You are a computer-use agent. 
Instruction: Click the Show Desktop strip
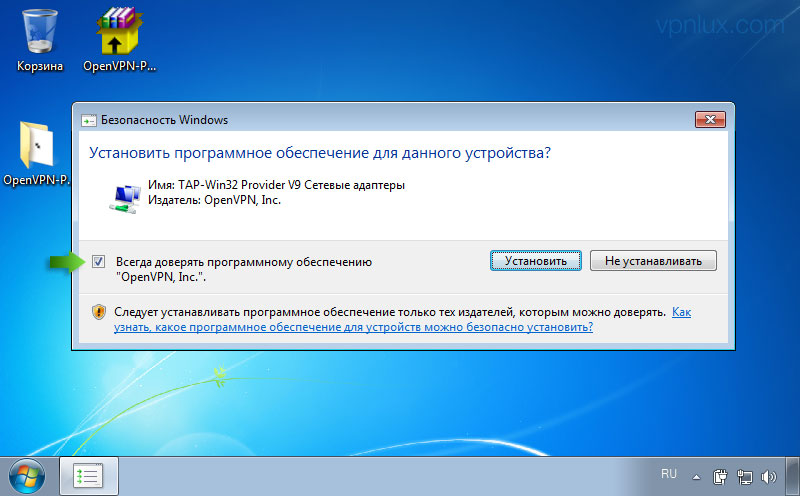click(794, 476)
